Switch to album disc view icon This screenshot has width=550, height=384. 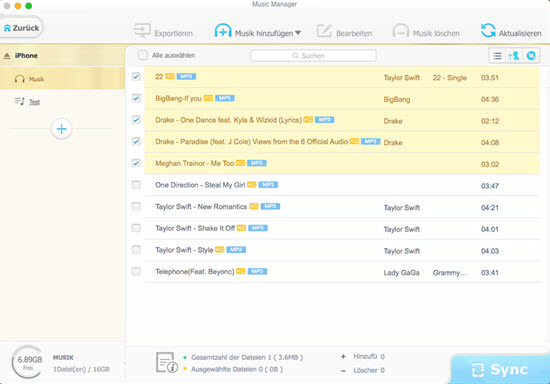point(531,56)
